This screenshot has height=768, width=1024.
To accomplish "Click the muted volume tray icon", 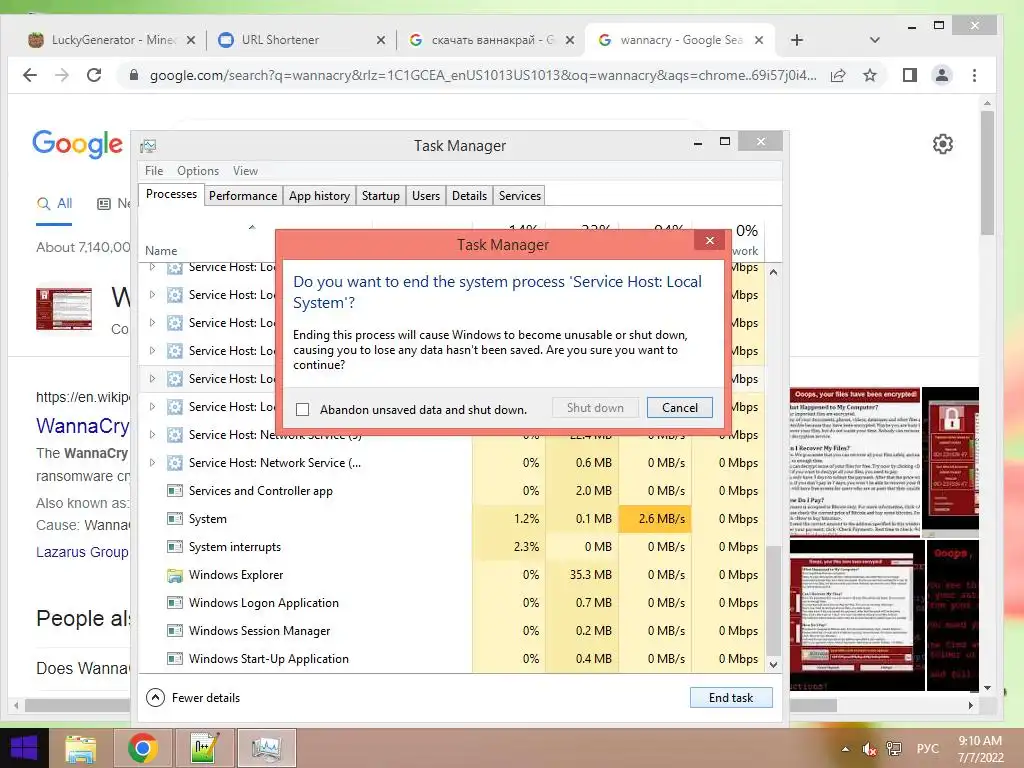I will [869, 749].
